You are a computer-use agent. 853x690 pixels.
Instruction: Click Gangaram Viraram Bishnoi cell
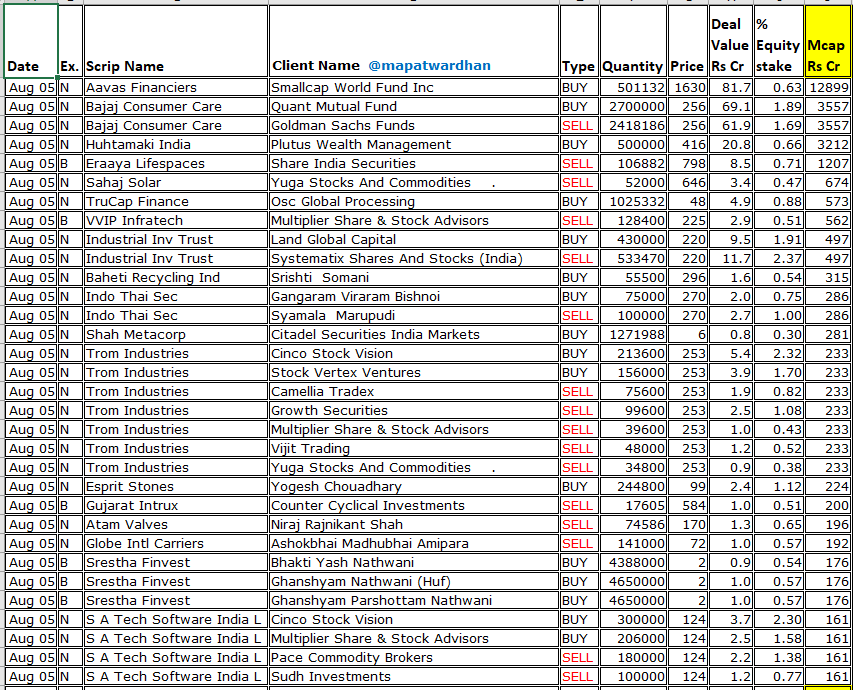413,297
